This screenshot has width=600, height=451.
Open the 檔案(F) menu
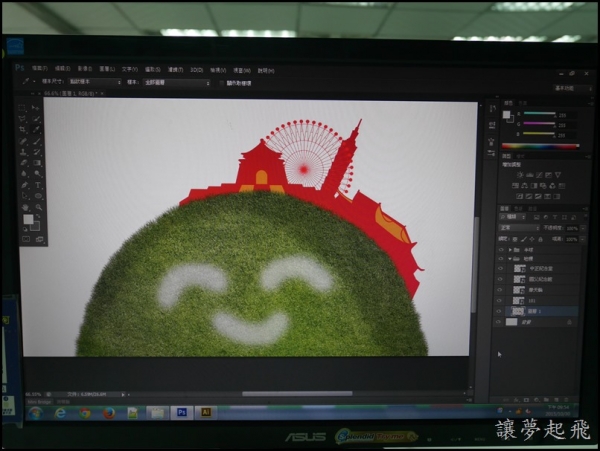click(39, 68)
